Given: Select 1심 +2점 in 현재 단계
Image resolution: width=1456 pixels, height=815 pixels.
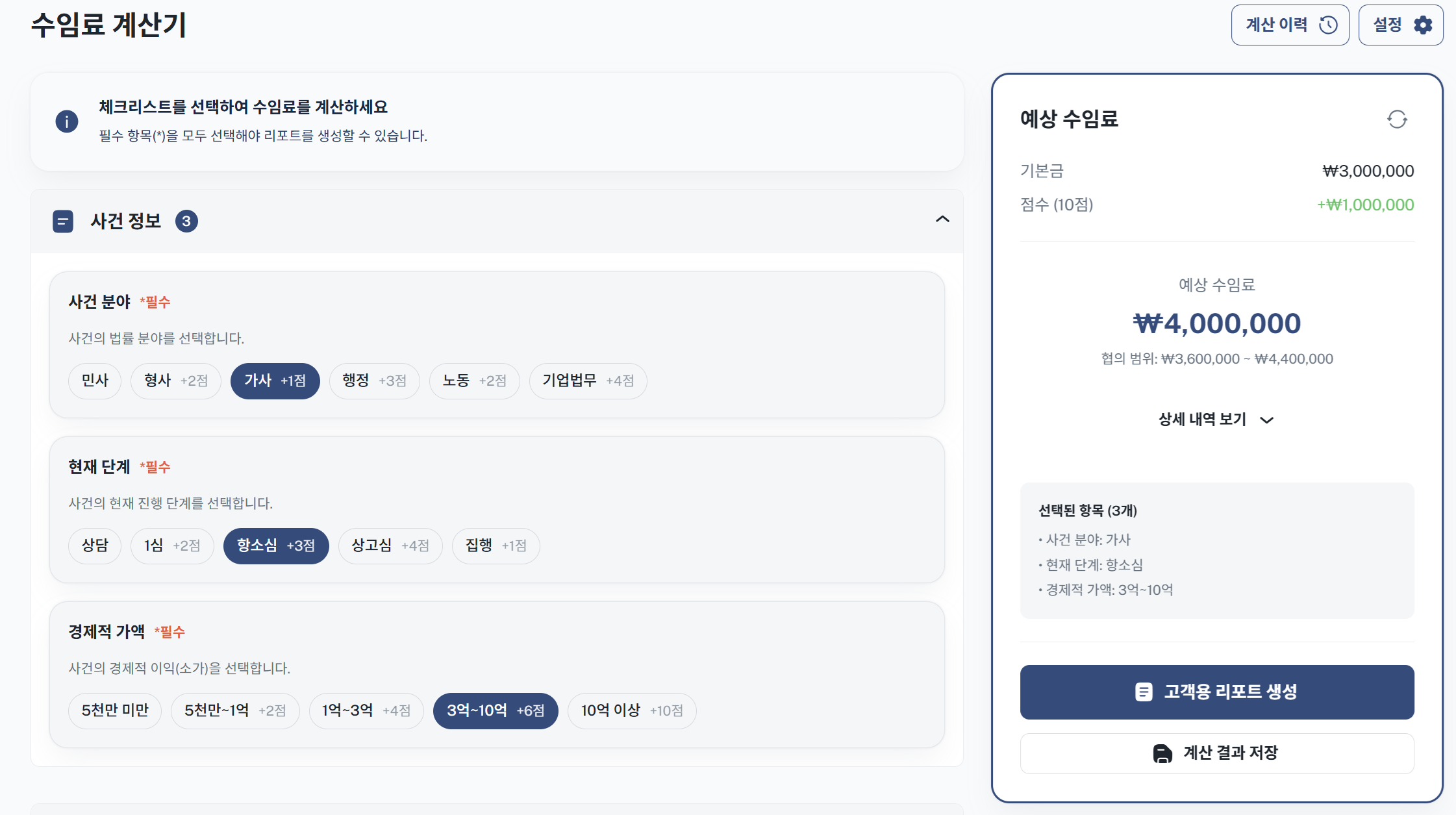Looking at the screenshot, I should pos(171,545).
